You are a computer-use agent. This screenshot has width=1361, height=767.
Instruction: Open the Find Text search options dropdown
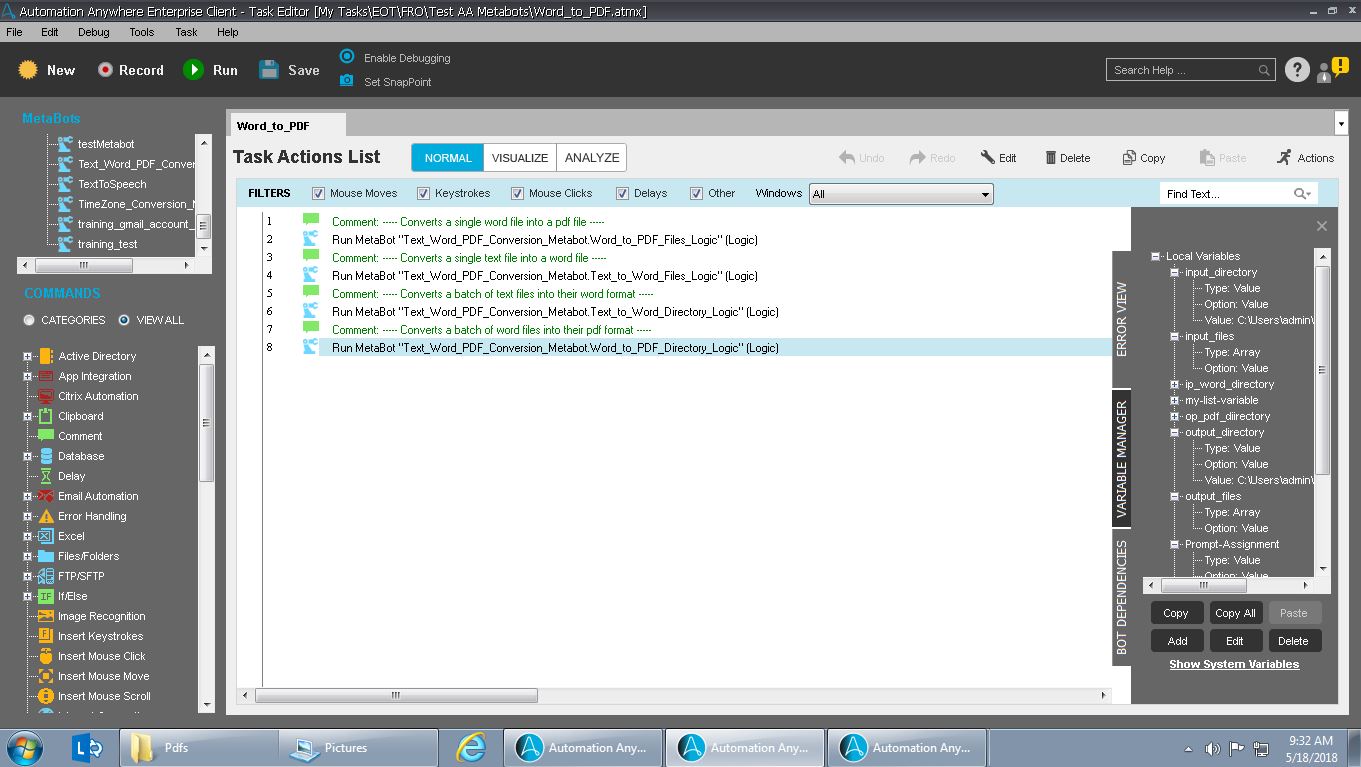pos(1302,194)
